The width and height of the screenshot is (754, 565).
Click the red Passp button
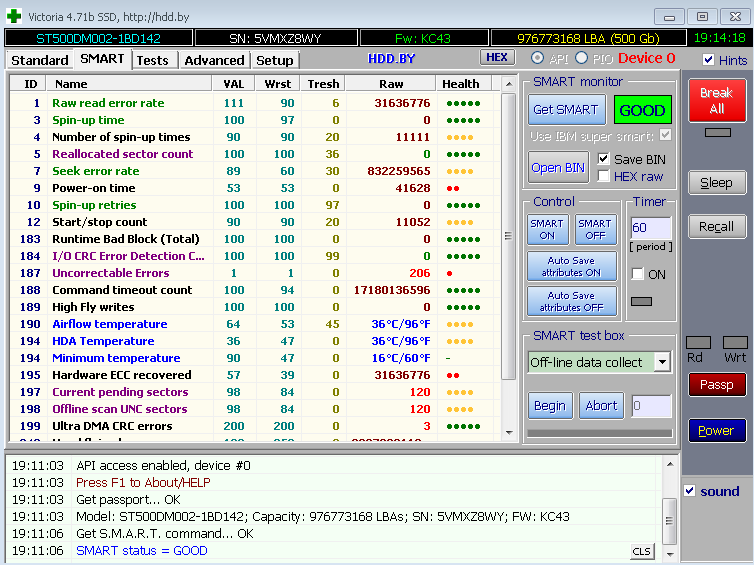717,385
